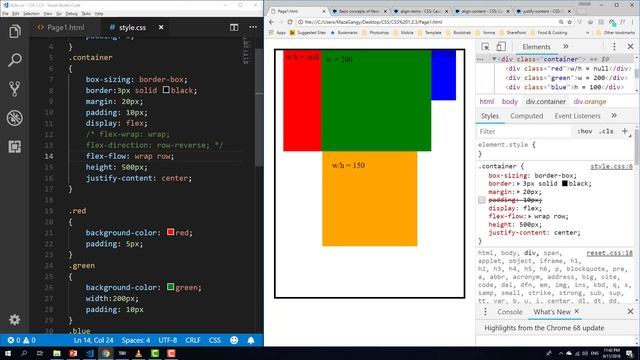Switch to the Computed tab in DevTools
Screen dimensions: 640x360
tap(527, 116)
